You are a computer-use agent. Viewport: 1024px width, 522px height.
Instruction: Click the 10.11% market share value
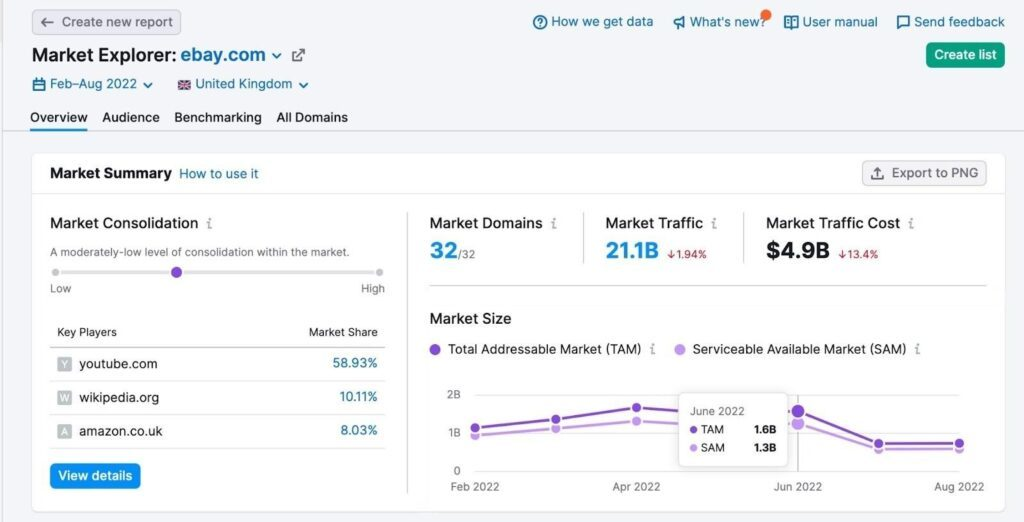358,397
